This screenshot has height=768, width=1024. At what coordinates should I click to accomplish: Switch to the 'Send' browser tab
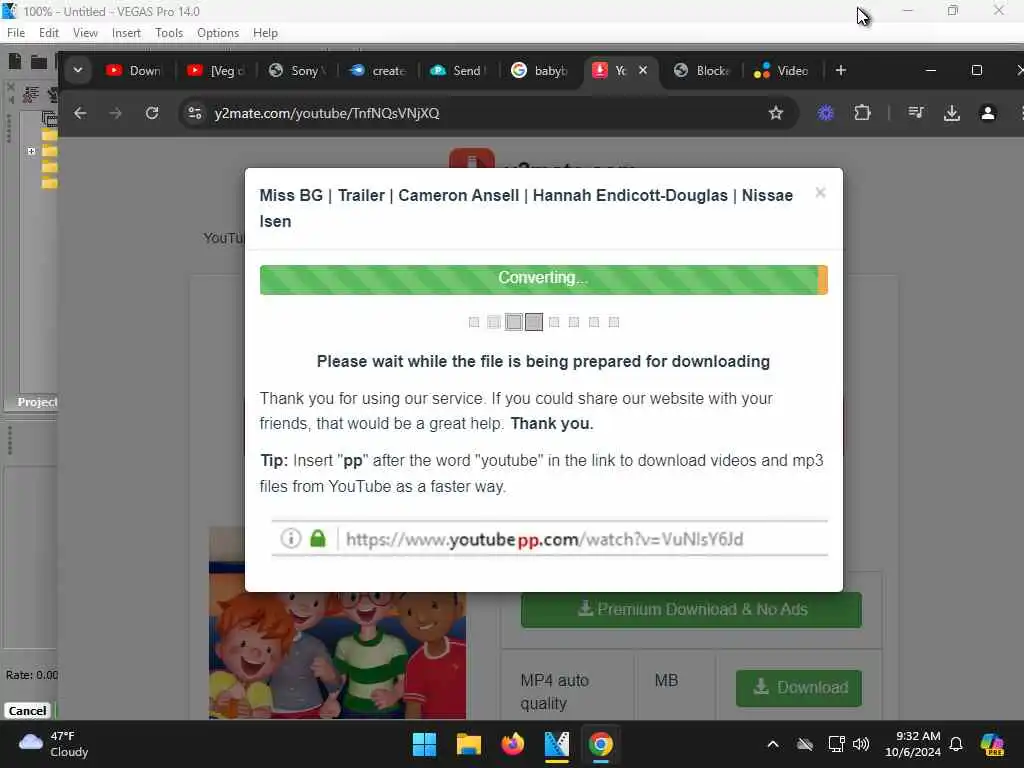[459, 70]
